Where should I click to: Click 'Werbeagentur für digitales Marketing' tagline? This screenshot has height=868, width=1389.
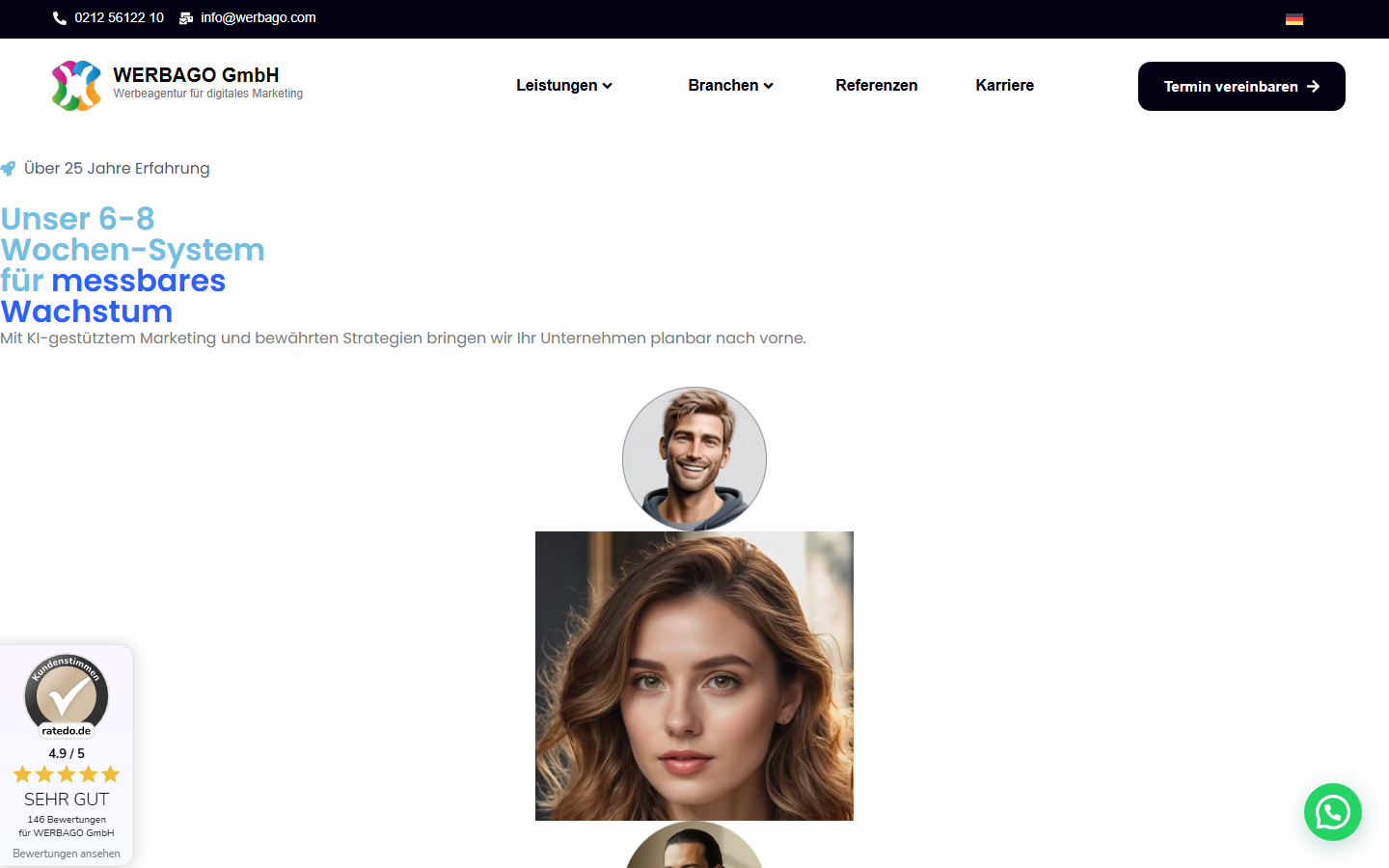point(208,94)
